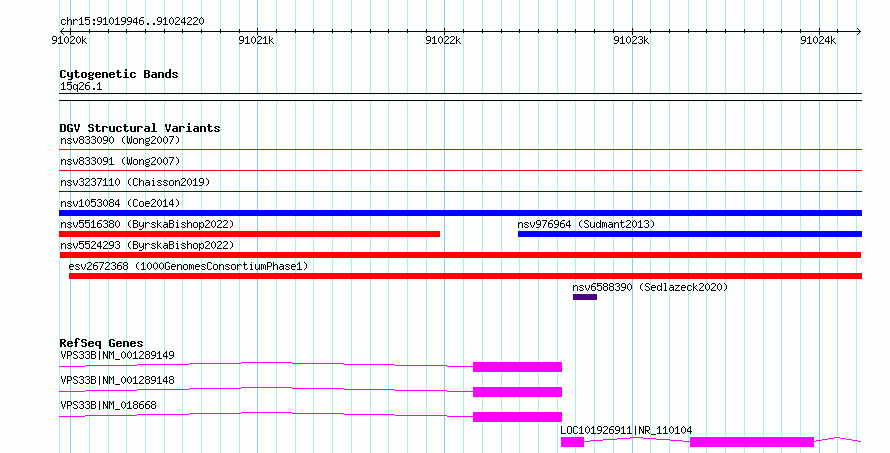
Task: Click the 91023k ruler tick label
Action: point(631,40)
